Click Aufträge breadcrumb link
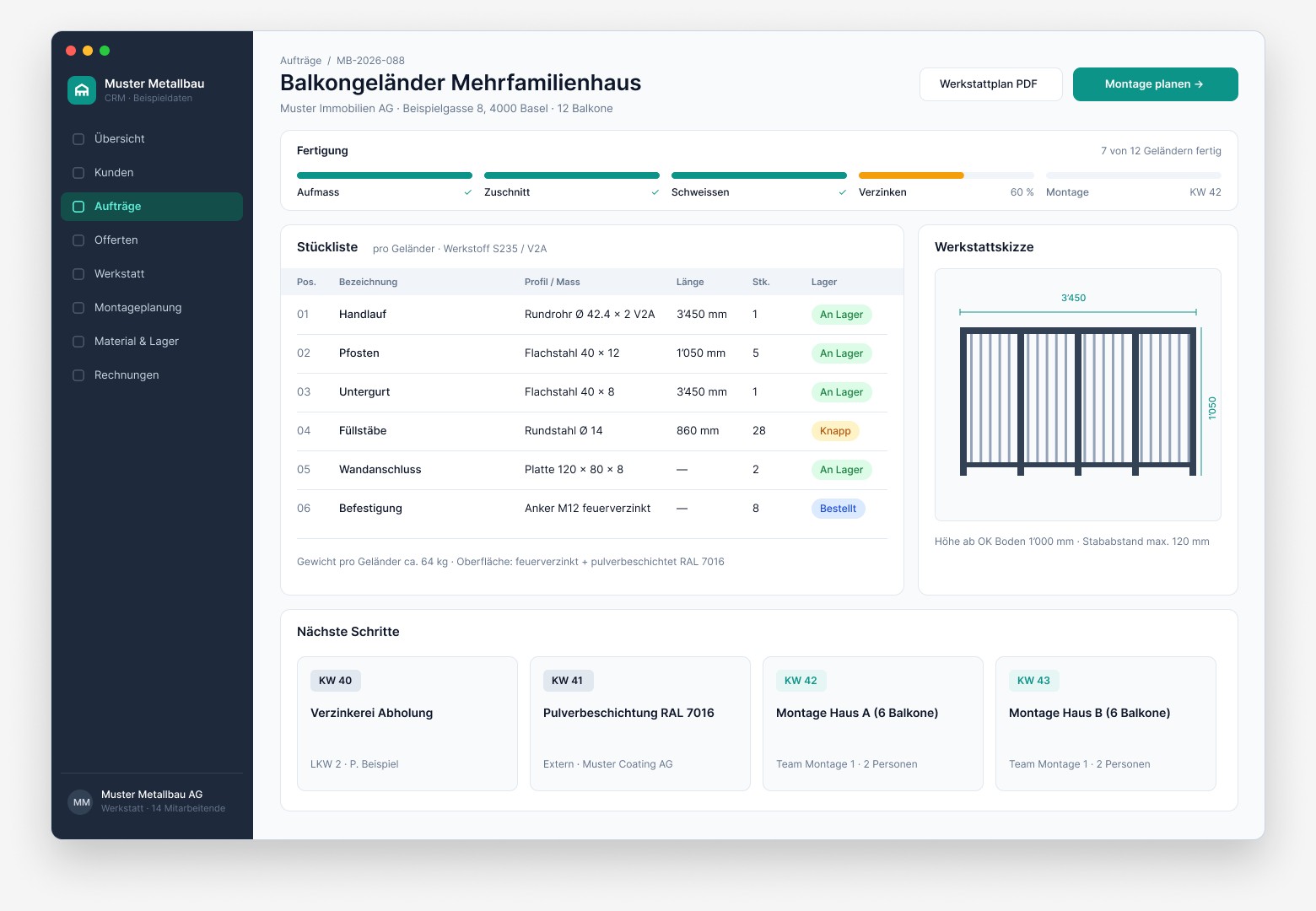Screen dimensions: 1316x911 [300, 61]
